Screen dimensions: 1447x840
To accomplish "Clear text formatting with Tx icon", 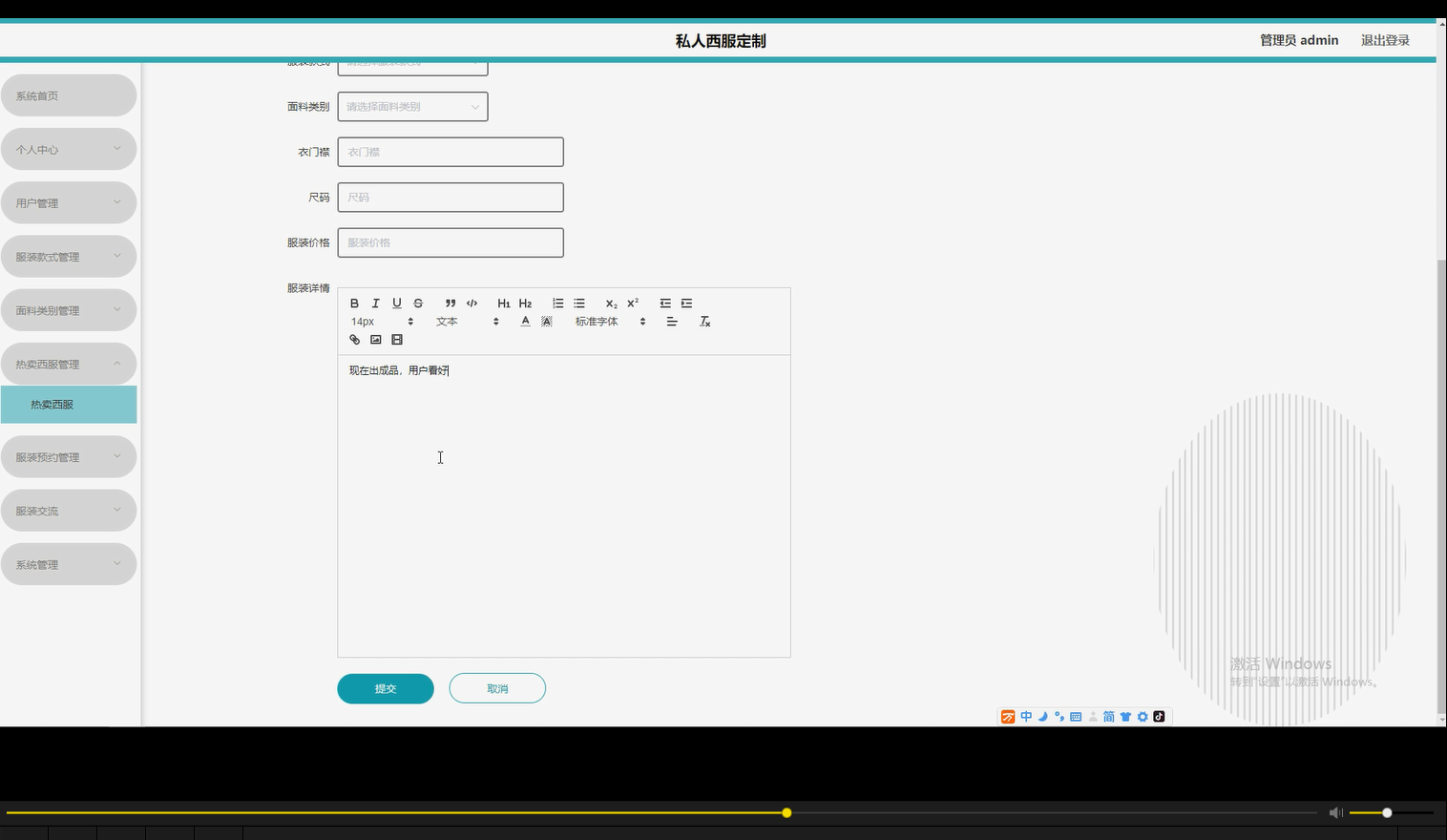I will coord(704,321).
